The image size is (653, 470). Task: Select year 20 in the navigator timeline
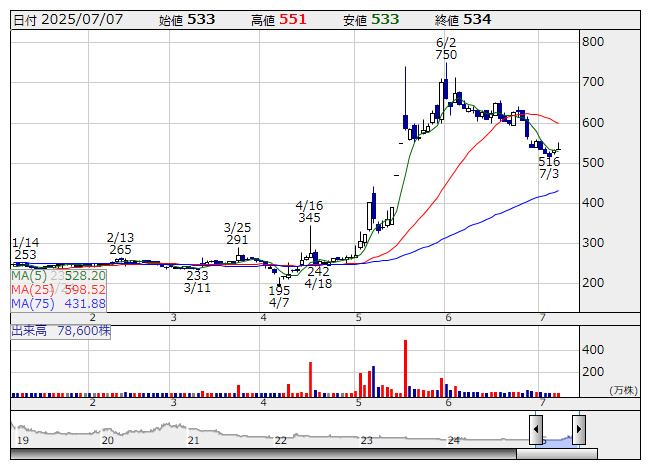click(x=108, y=440)
